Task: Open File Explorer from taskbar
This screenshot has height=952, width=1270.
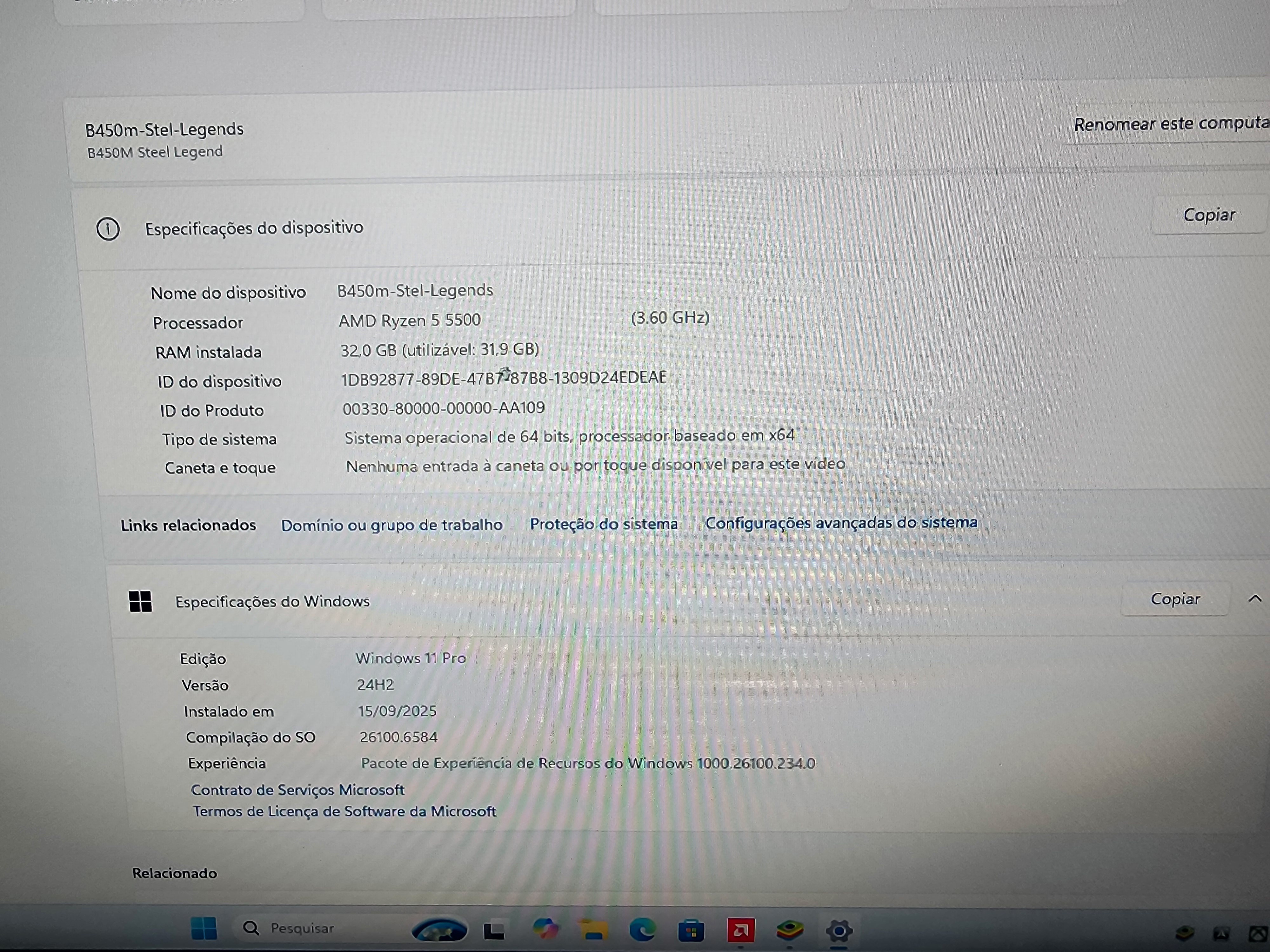Action: coord(593,929)
